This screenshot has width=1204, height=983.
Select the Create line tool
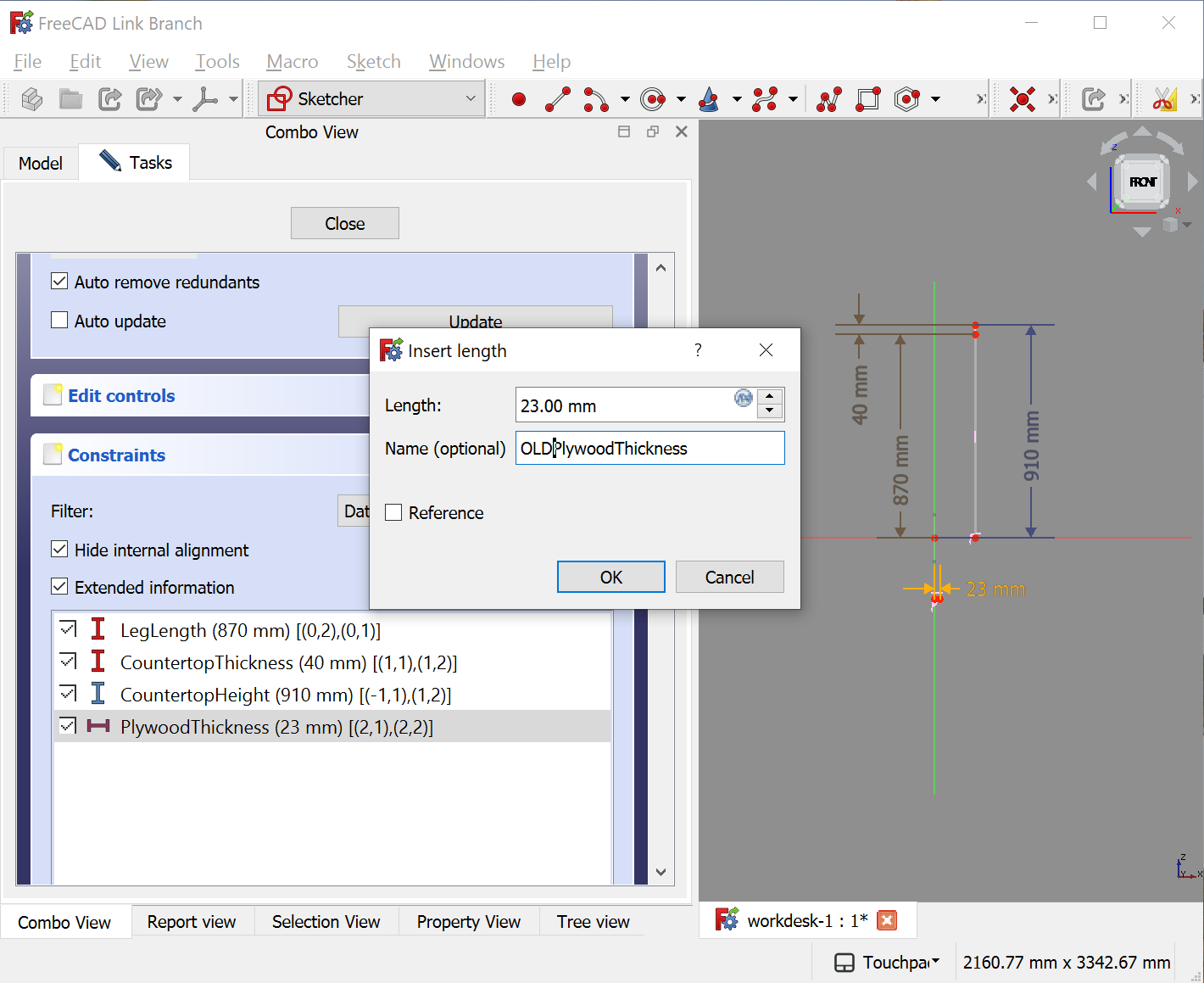coord(557,99)
